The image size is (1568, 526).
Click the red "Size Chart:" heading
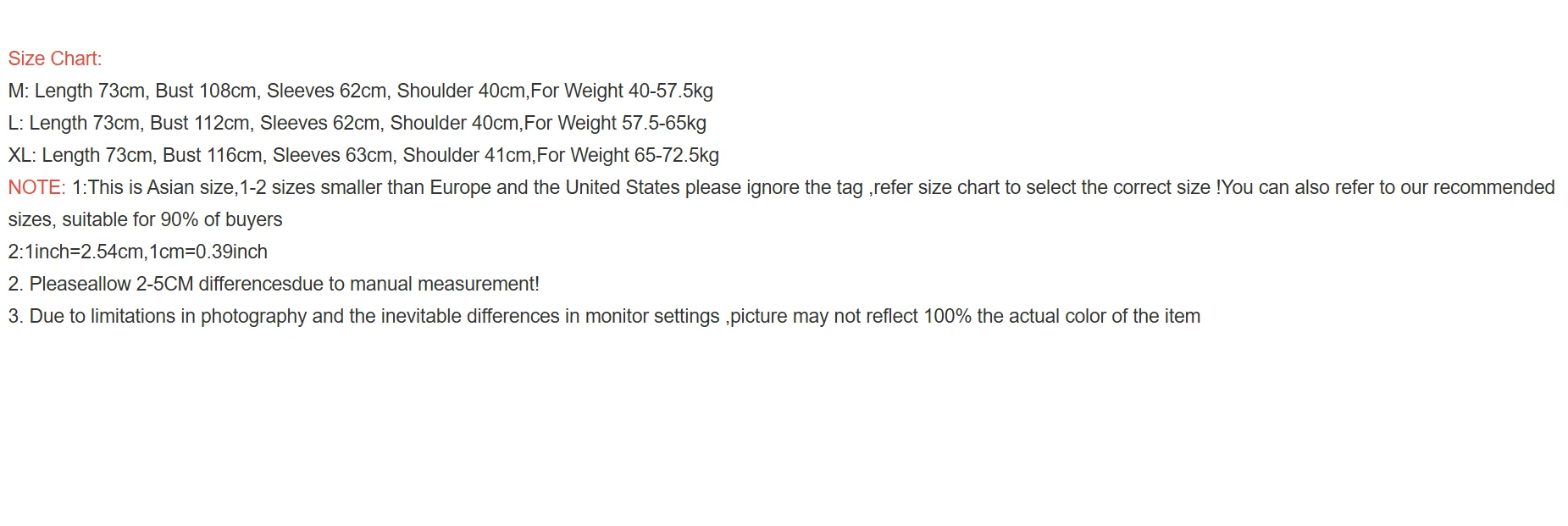point(55,58)
